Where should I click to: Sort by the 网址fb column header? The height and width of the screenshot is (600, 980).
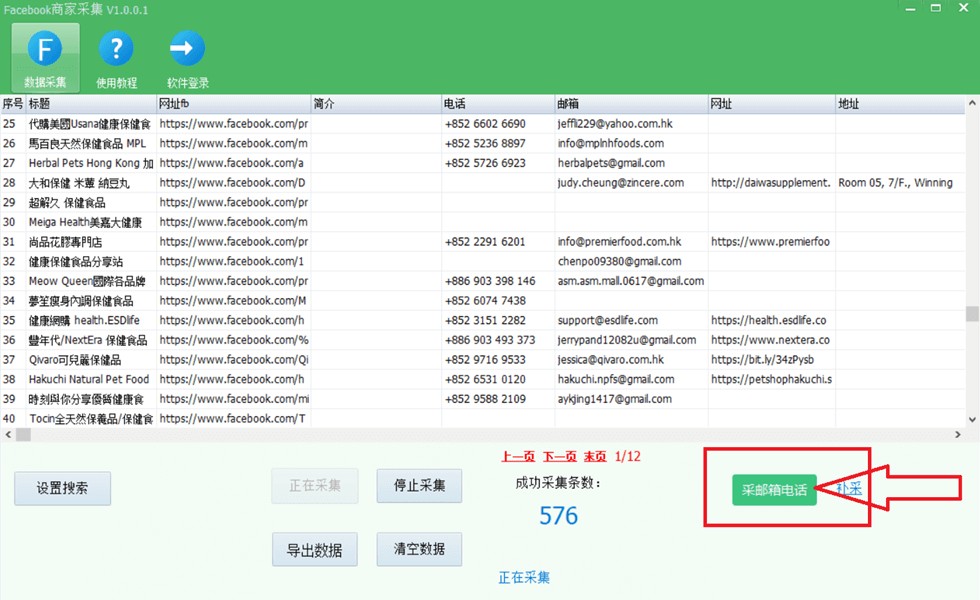click(234, 104)
